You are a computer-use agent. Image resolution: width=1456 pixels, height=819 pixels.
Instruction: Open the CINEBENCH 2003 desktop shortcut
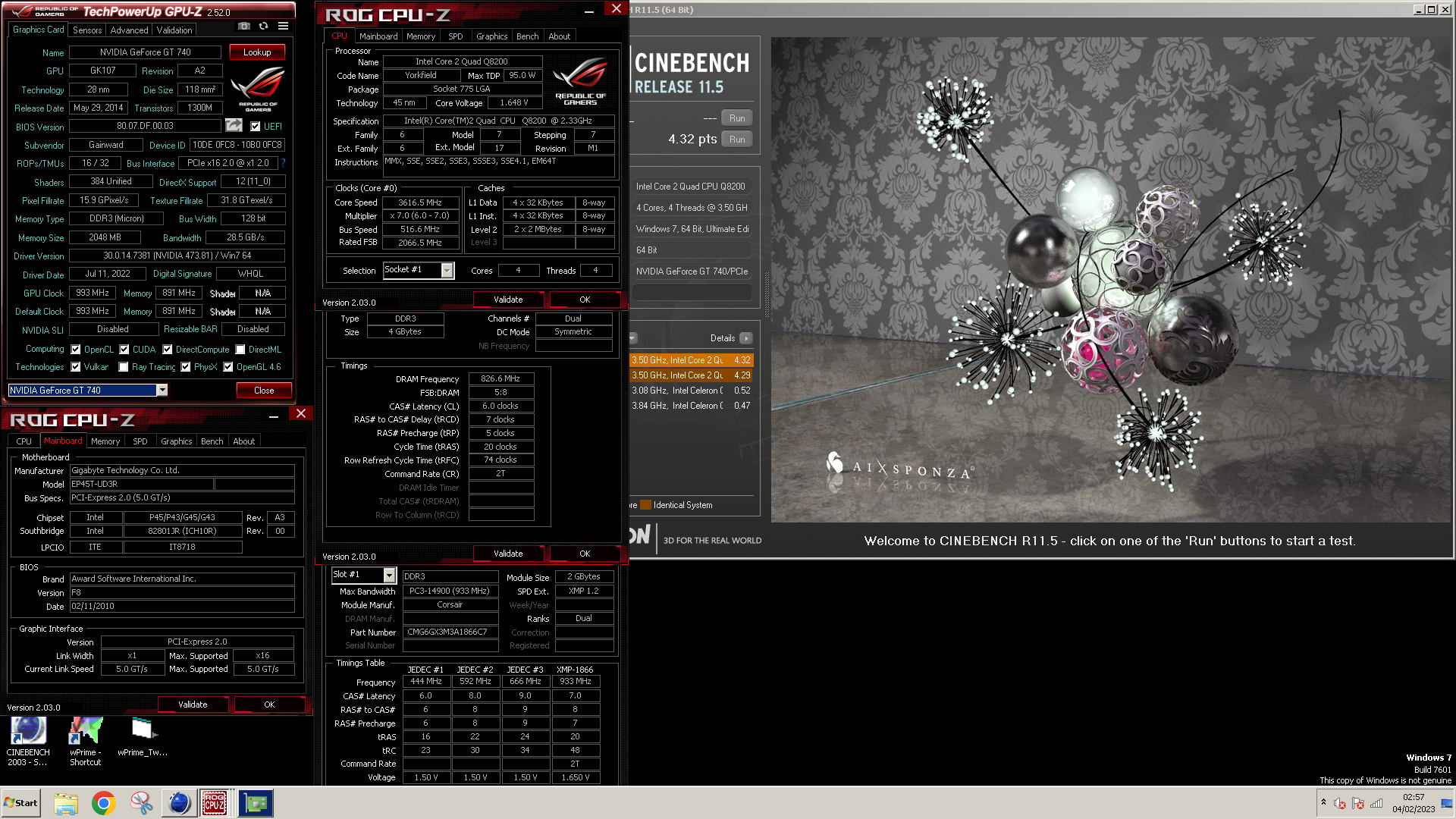28,741
